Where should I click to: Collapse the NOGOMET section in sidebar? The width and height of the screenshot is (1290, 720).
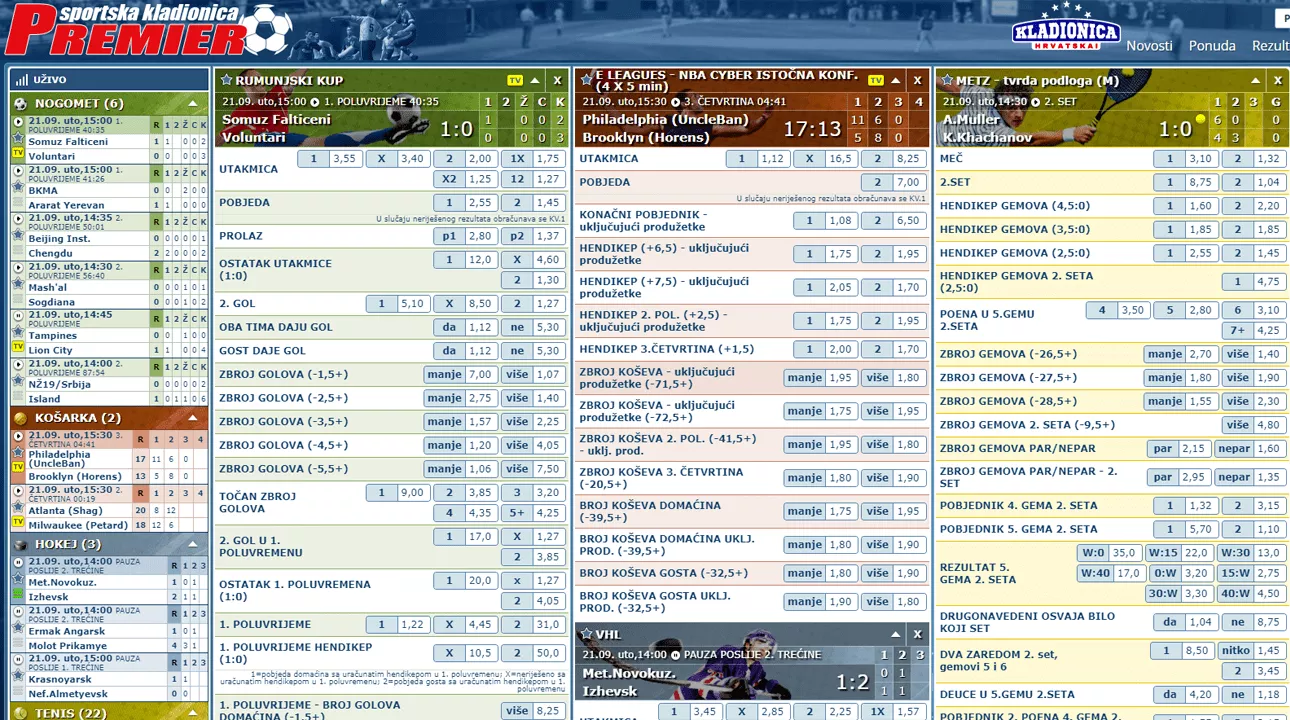pos(193,103)
